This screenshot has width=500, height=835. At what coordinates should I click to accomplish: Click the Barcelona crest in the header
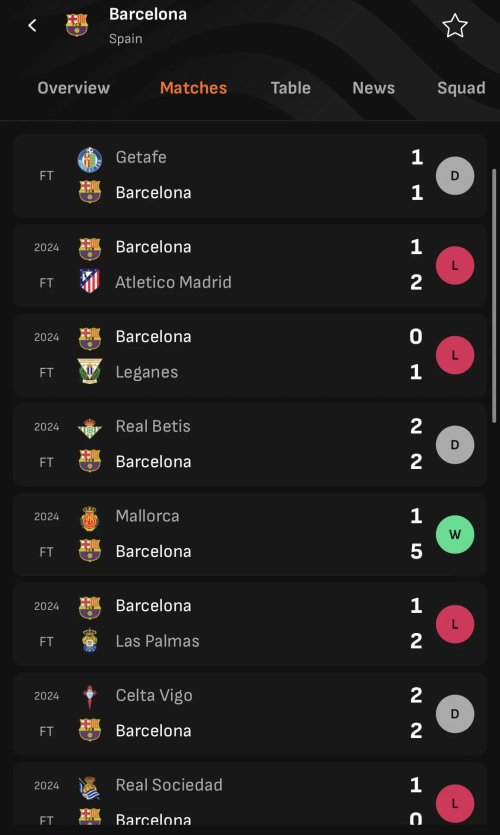coord(77,25)
